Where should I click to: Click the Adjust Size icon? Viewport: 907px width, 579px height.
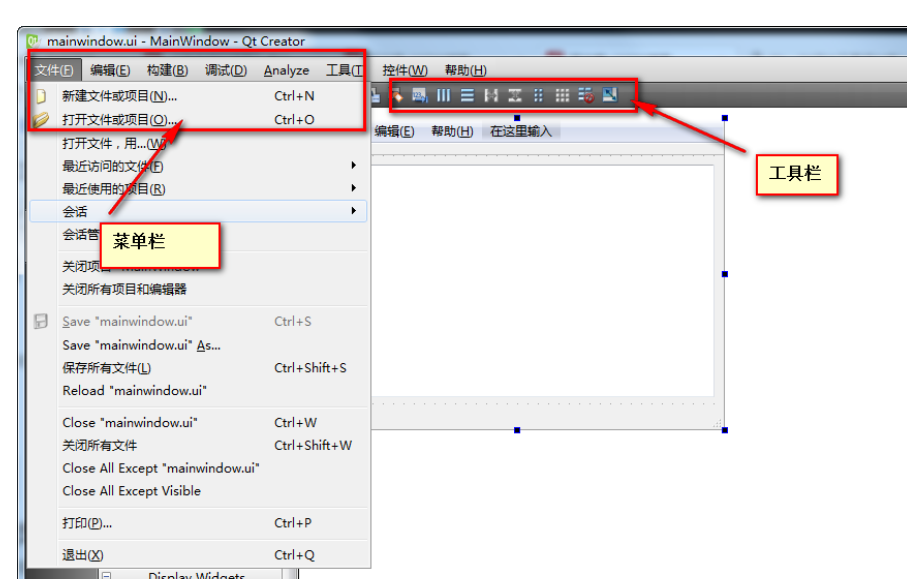point(610,94)
